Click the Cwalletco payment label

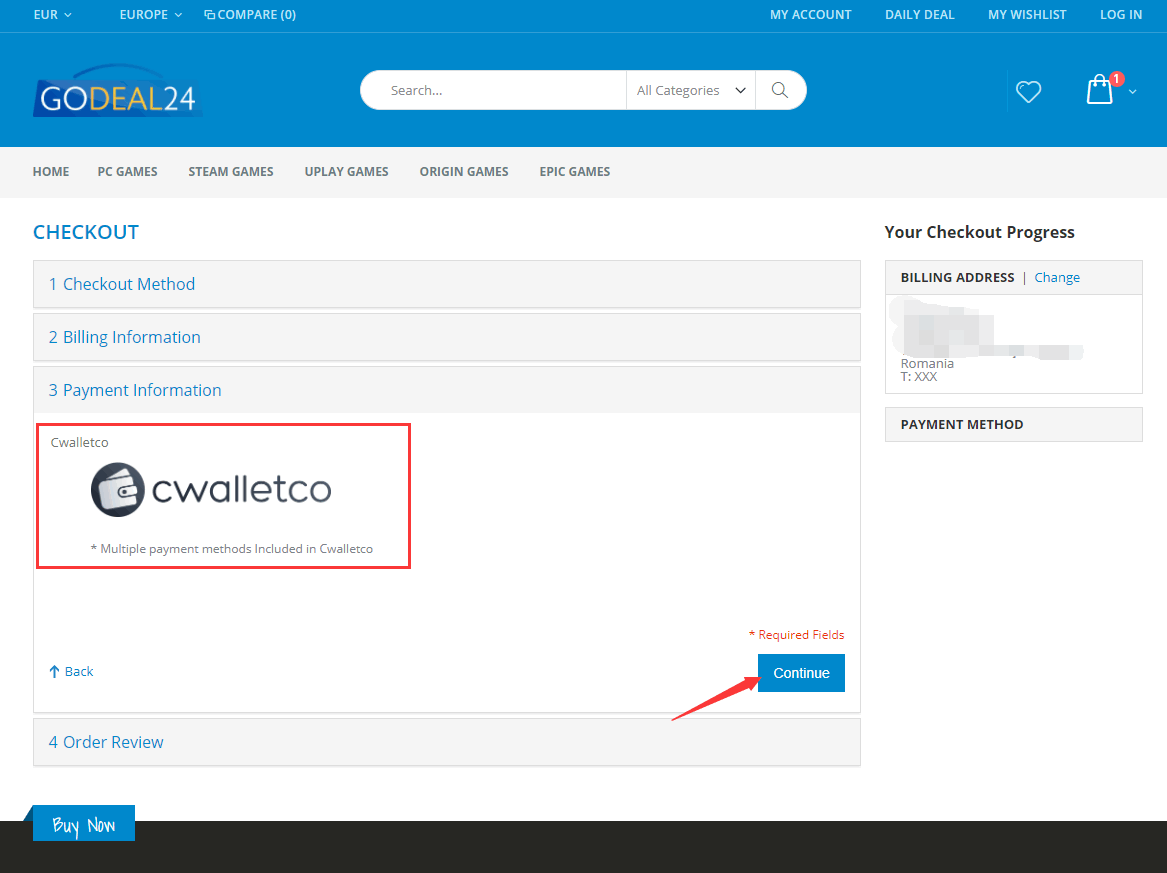(80, 442)
